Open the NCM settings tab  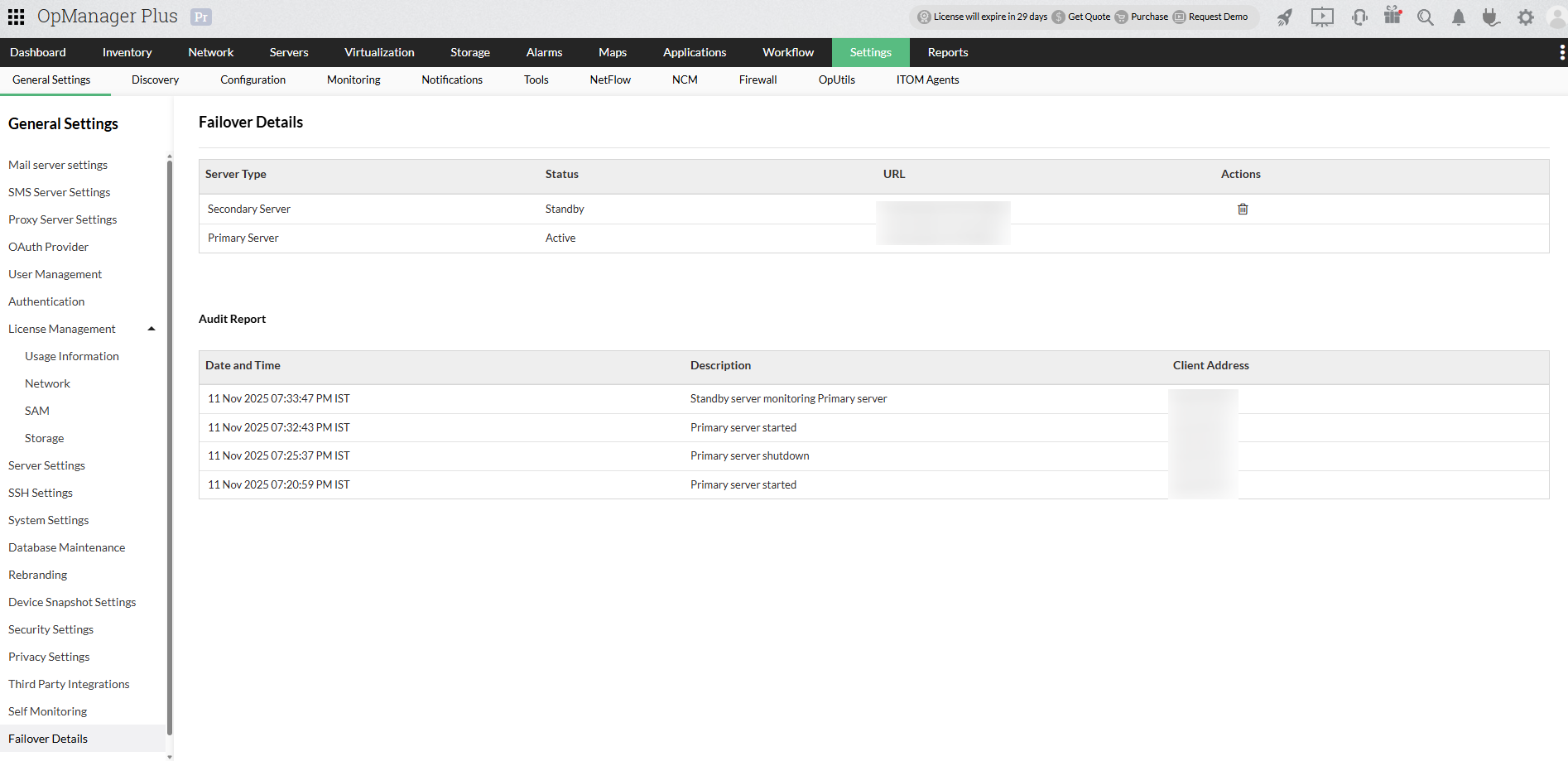point(685,79)
